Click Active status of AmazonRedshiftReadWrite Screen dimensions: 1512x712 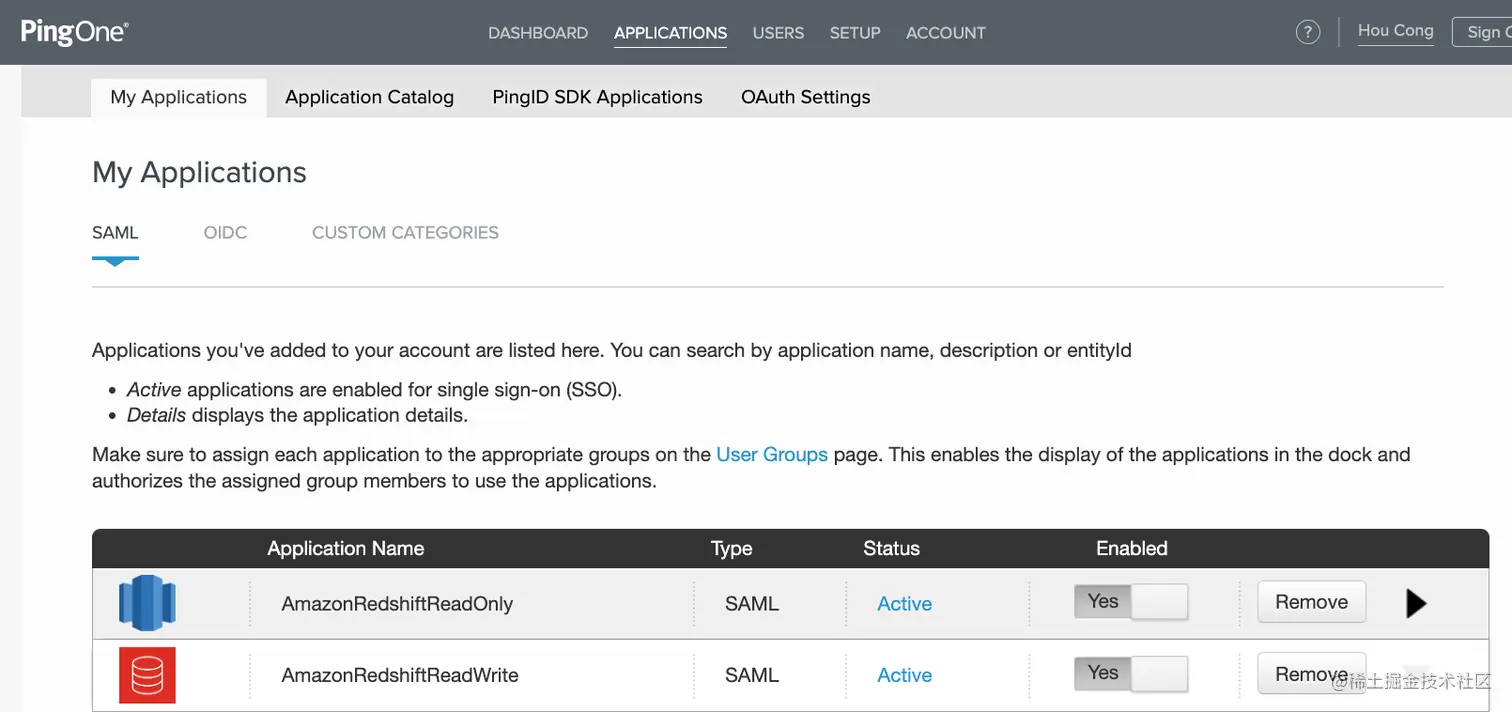[x=904, y=675]
